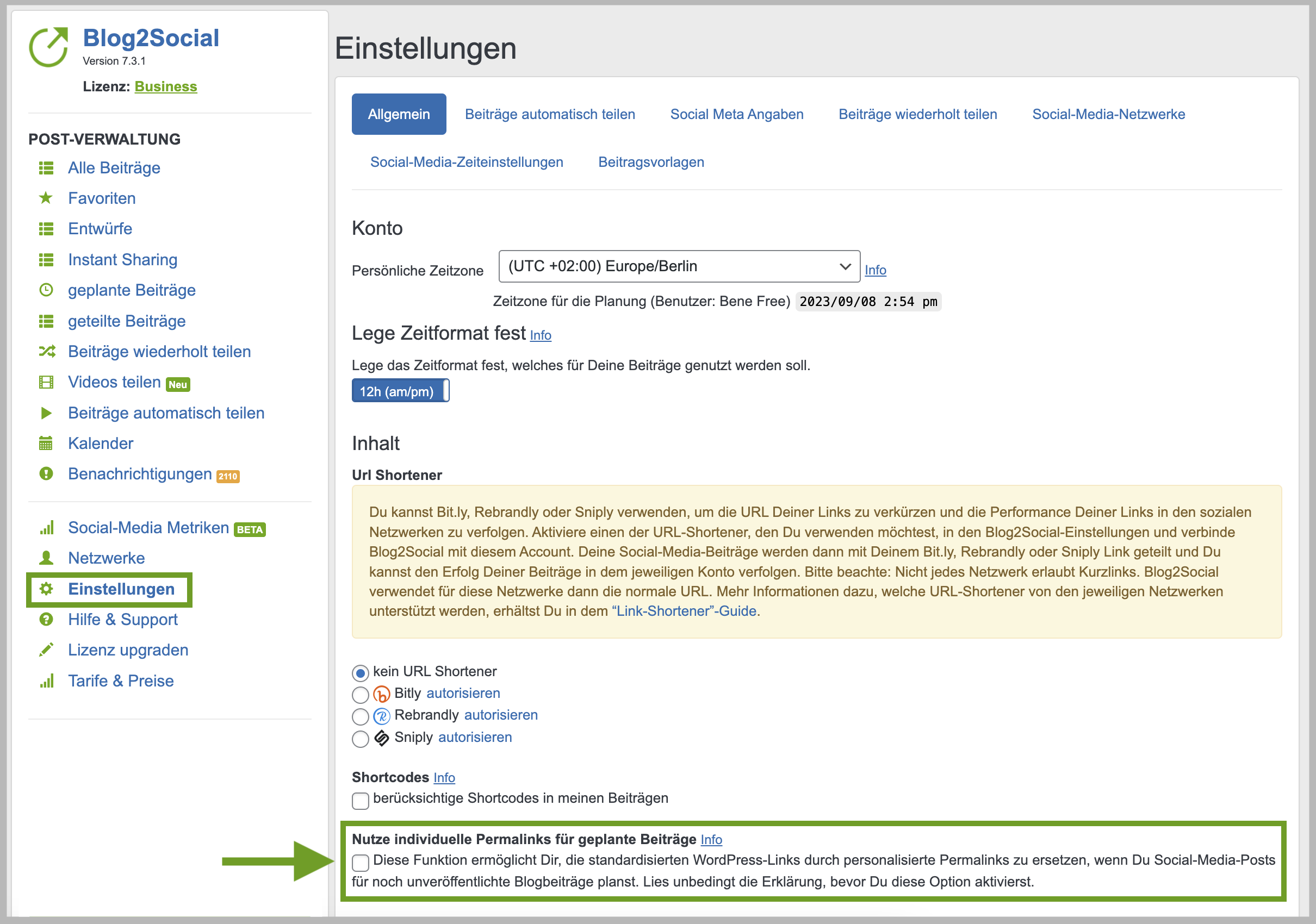Click the Rebrandly logo icon

click(381, 716)
